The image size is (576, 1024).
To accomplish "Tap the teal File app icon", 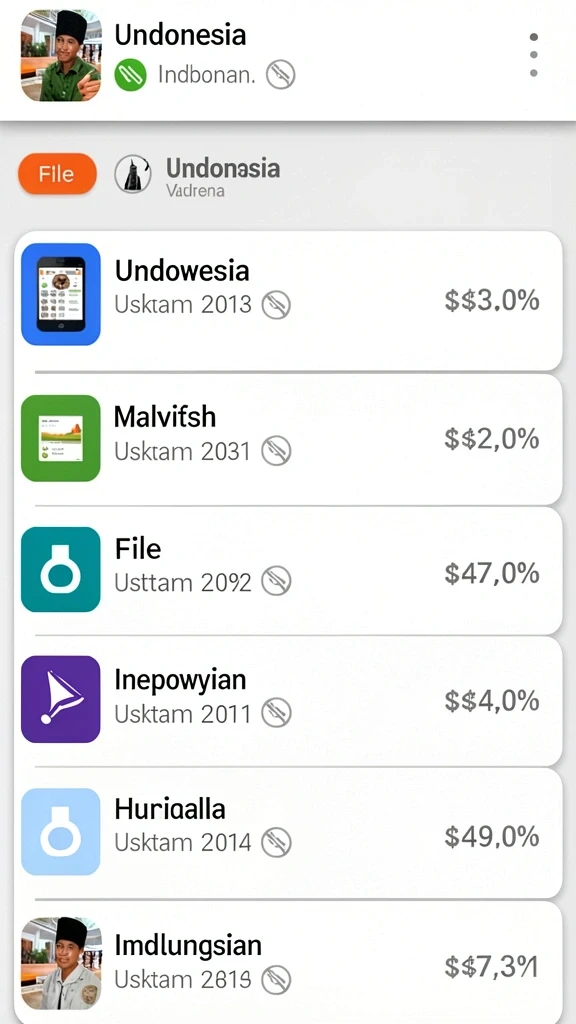I will [61, 569].
